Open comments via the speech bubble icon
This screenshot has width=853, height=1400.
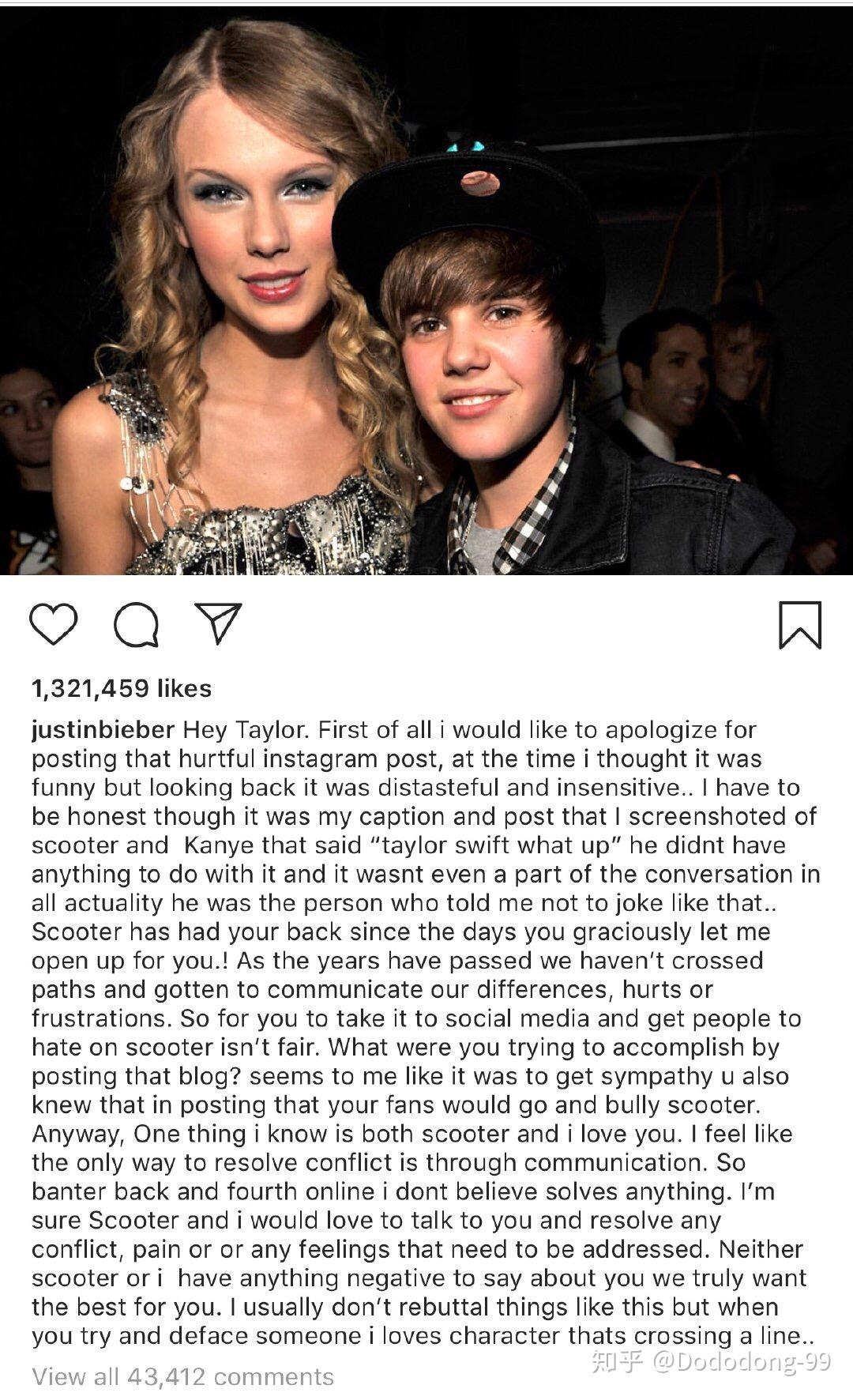click(136, 626)
